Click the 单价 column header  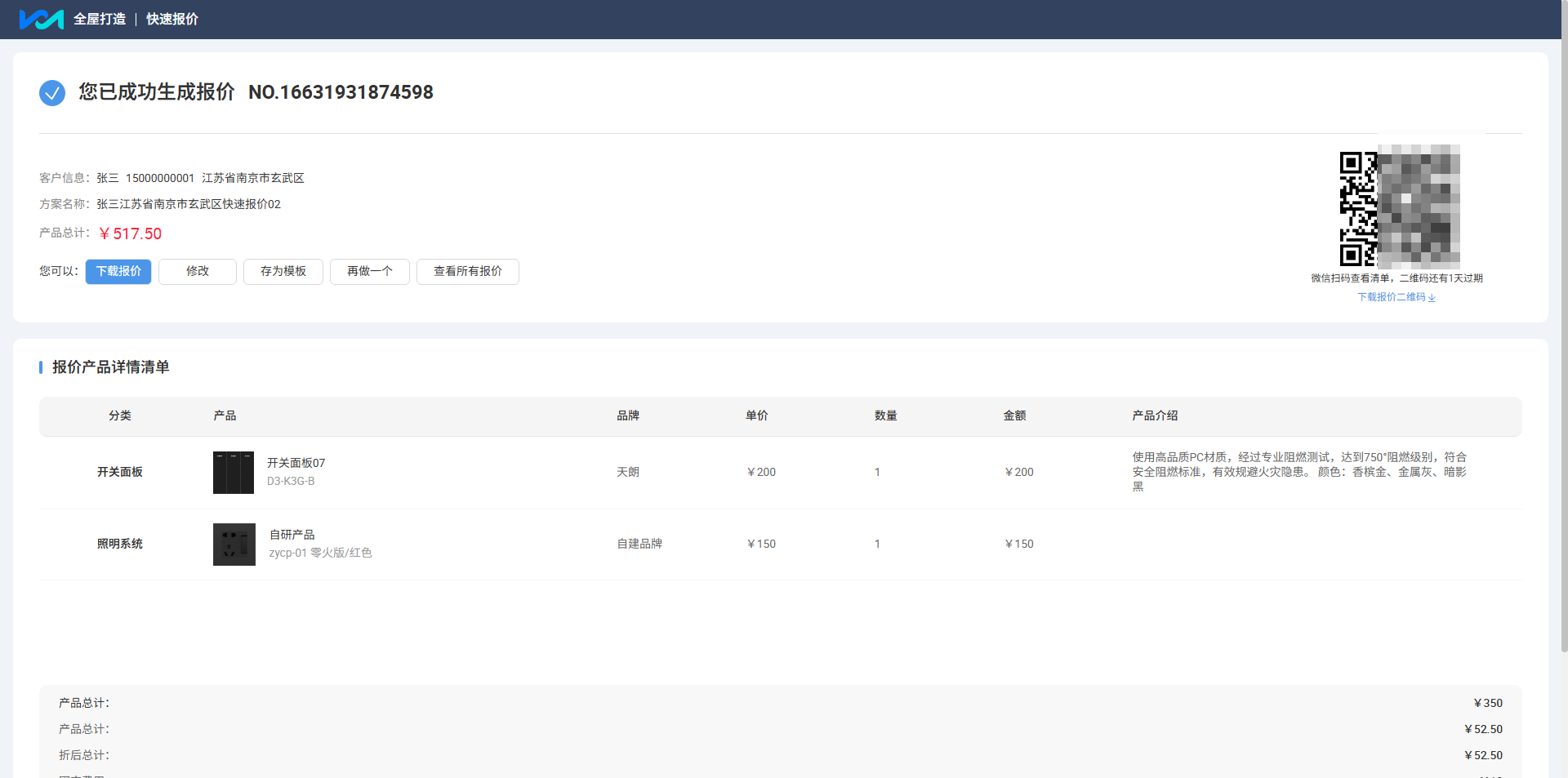click(x=757, y=416)
